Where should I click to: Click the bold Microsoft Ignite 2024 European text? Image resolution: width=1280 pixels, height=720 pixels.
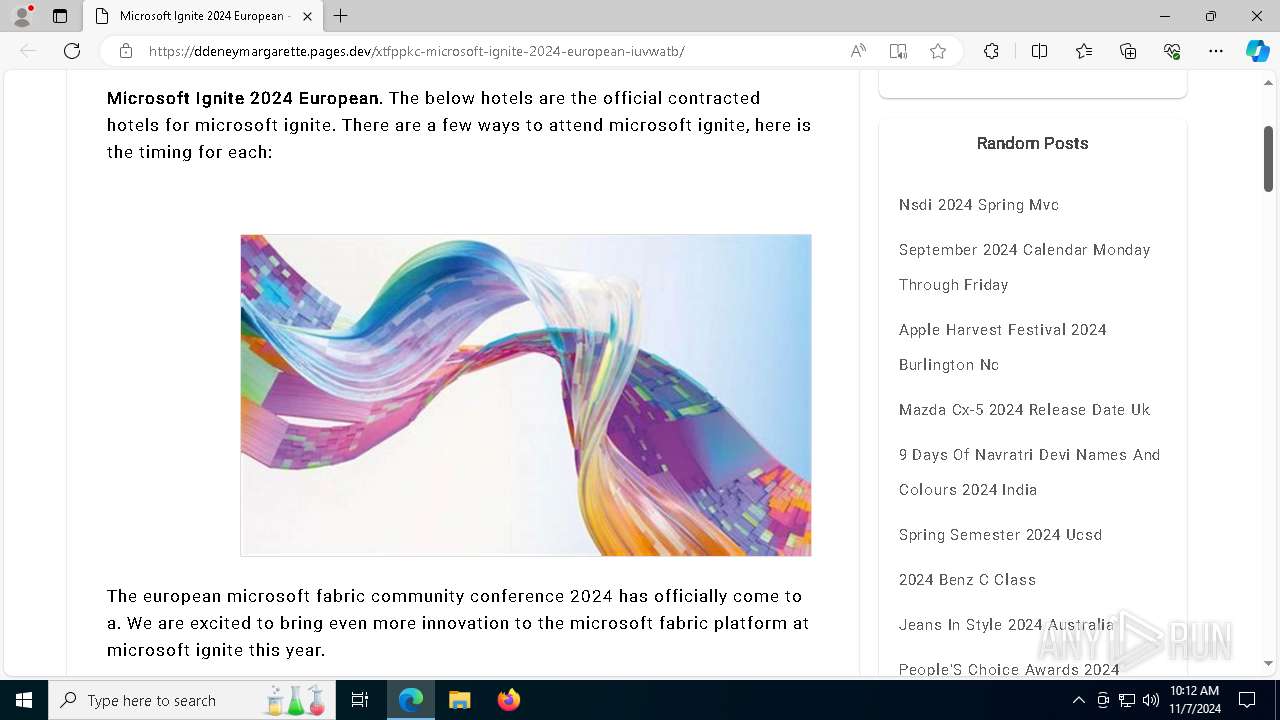(243, 98)
